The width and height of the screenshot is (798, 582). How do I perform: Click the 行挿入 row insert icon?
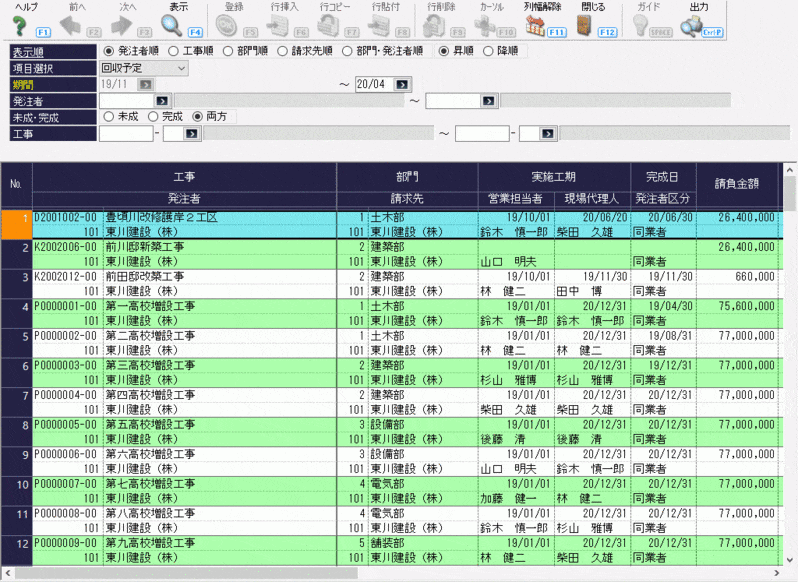pos(278,25)
